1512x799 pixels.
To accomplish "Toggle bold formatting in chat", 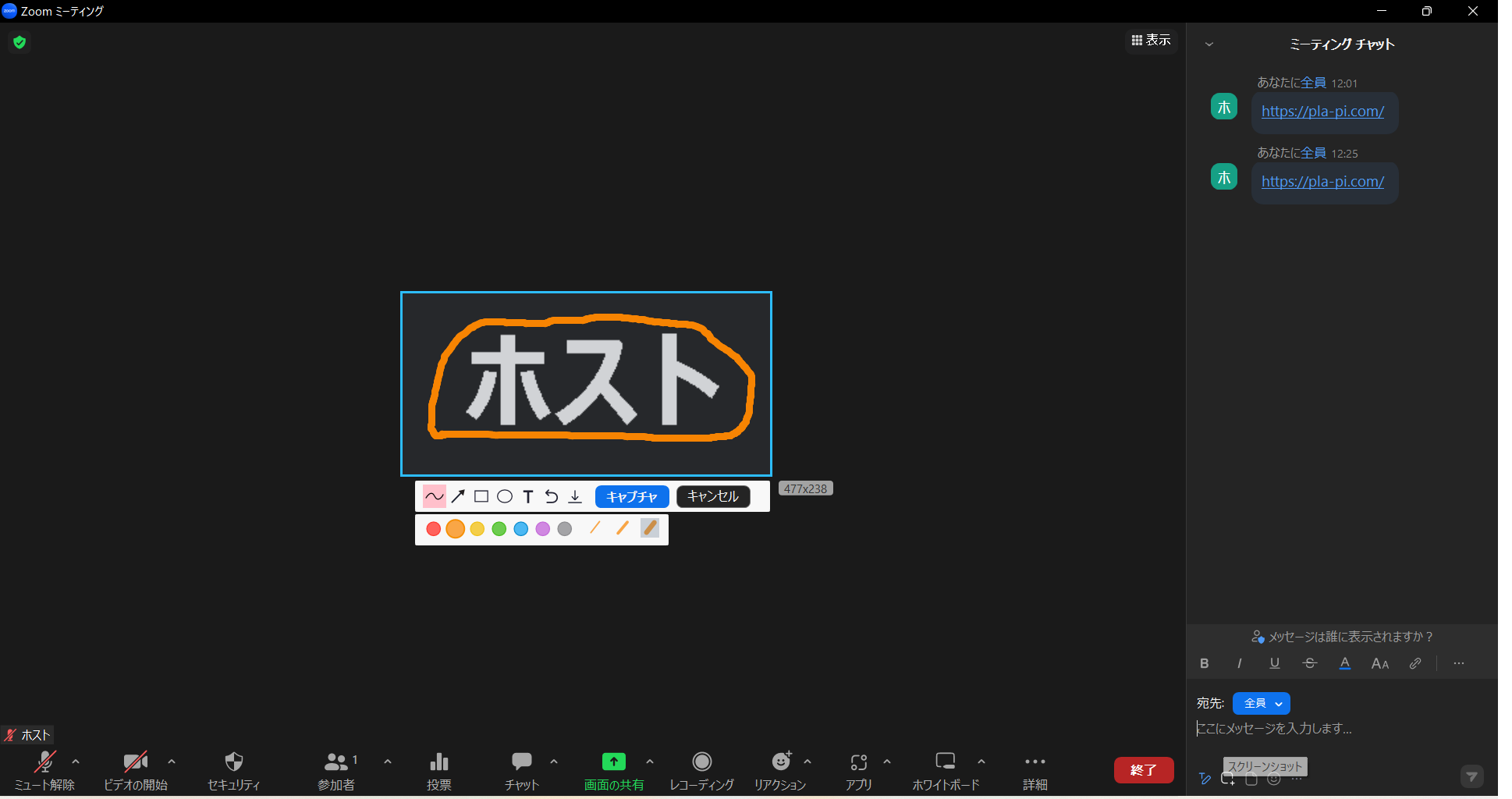I will [1204, 663].
